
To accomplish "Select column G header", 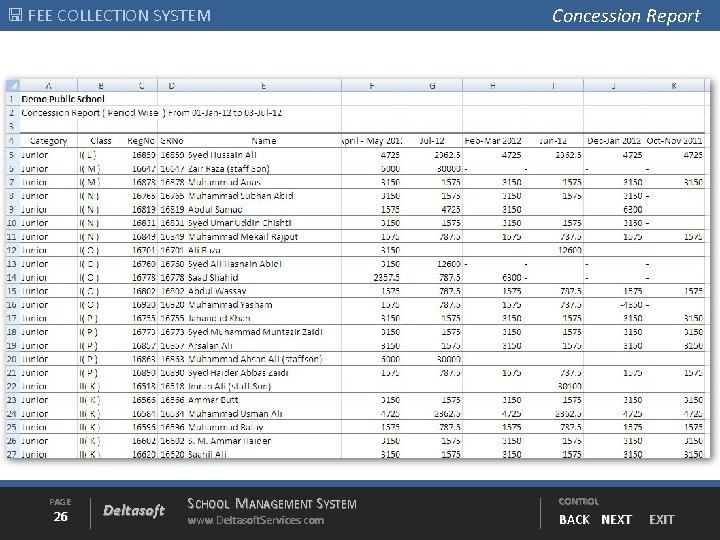I will point(432,85).
